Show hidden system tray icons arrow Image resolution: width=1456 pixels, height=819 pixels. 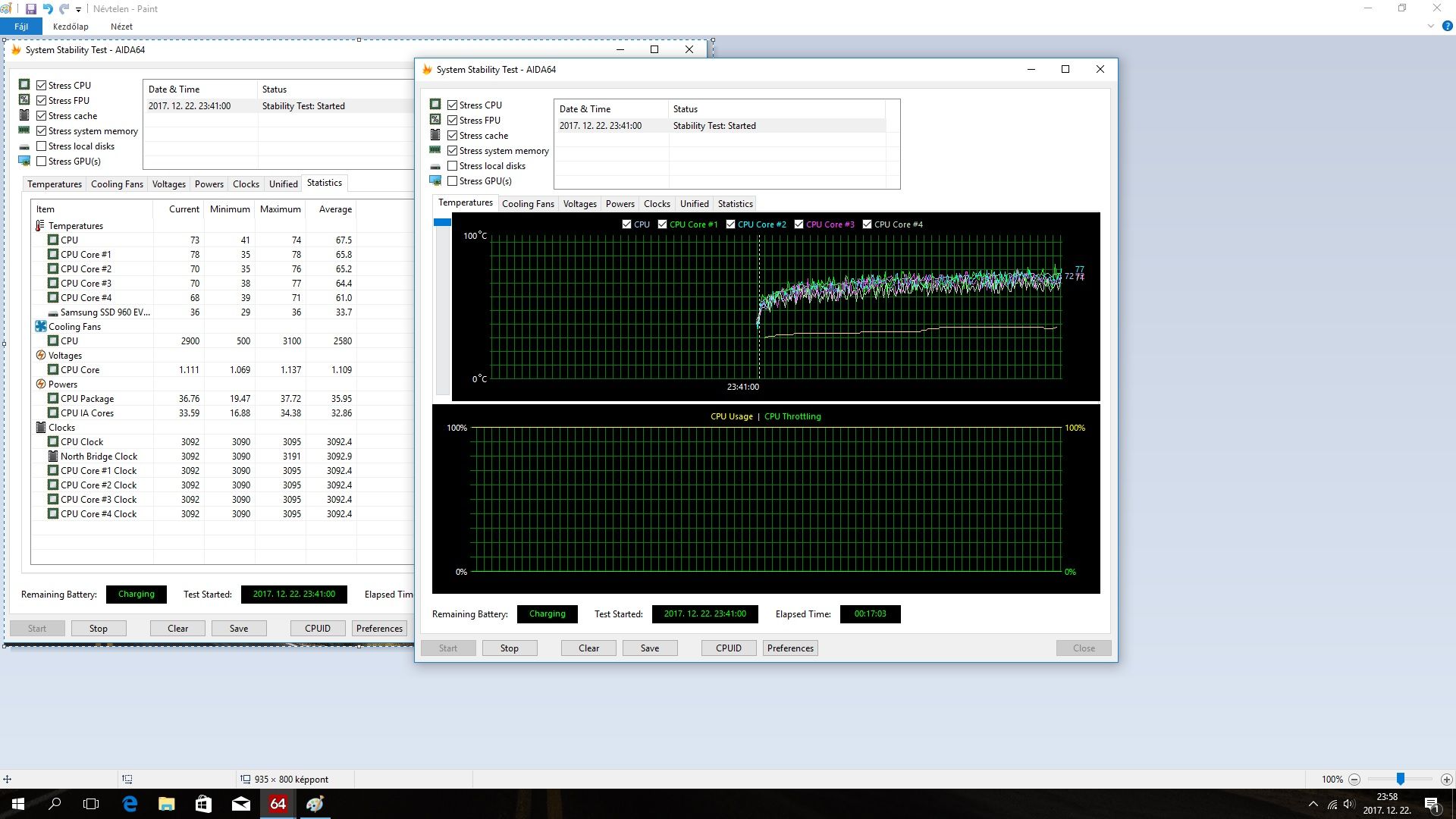[x=1313, y=805]
